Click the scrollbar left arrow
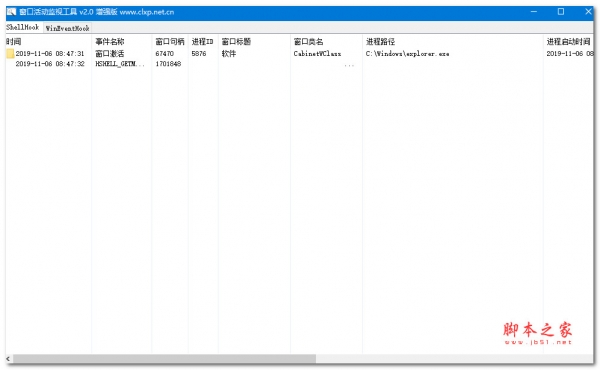 point(8,359)
